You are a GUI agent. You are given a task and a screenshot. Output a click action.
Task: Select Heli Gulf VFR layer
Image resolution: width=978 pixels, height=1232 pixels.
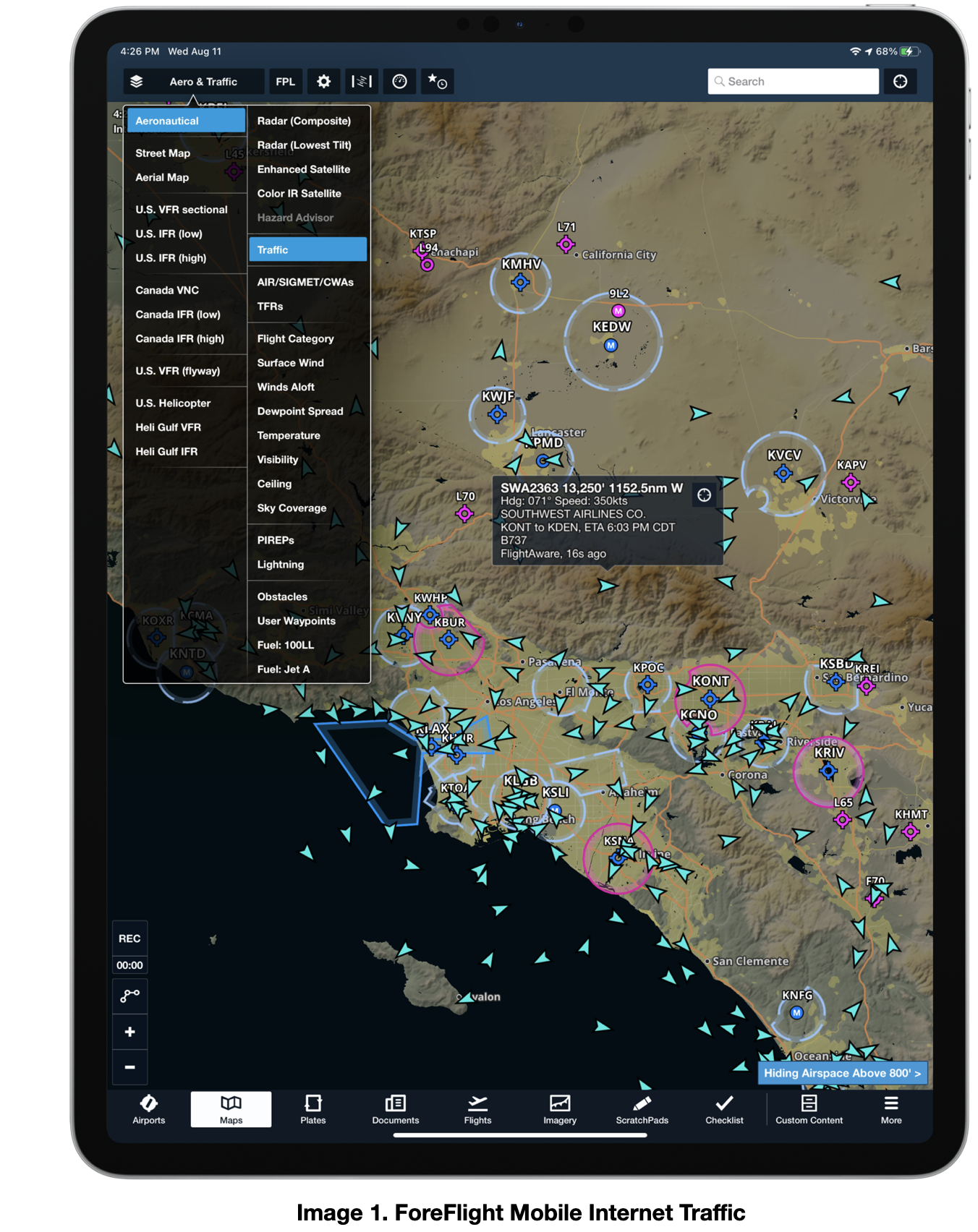point(169,427)
